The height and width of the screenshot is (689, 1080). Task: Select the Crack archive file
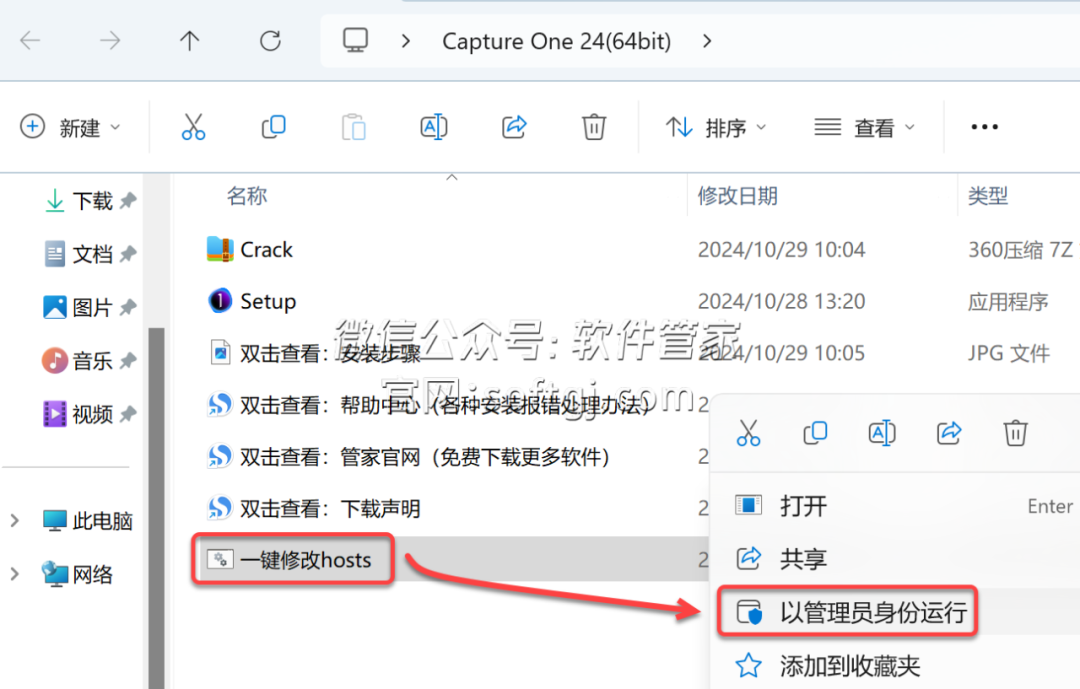[x=249, y=249]
